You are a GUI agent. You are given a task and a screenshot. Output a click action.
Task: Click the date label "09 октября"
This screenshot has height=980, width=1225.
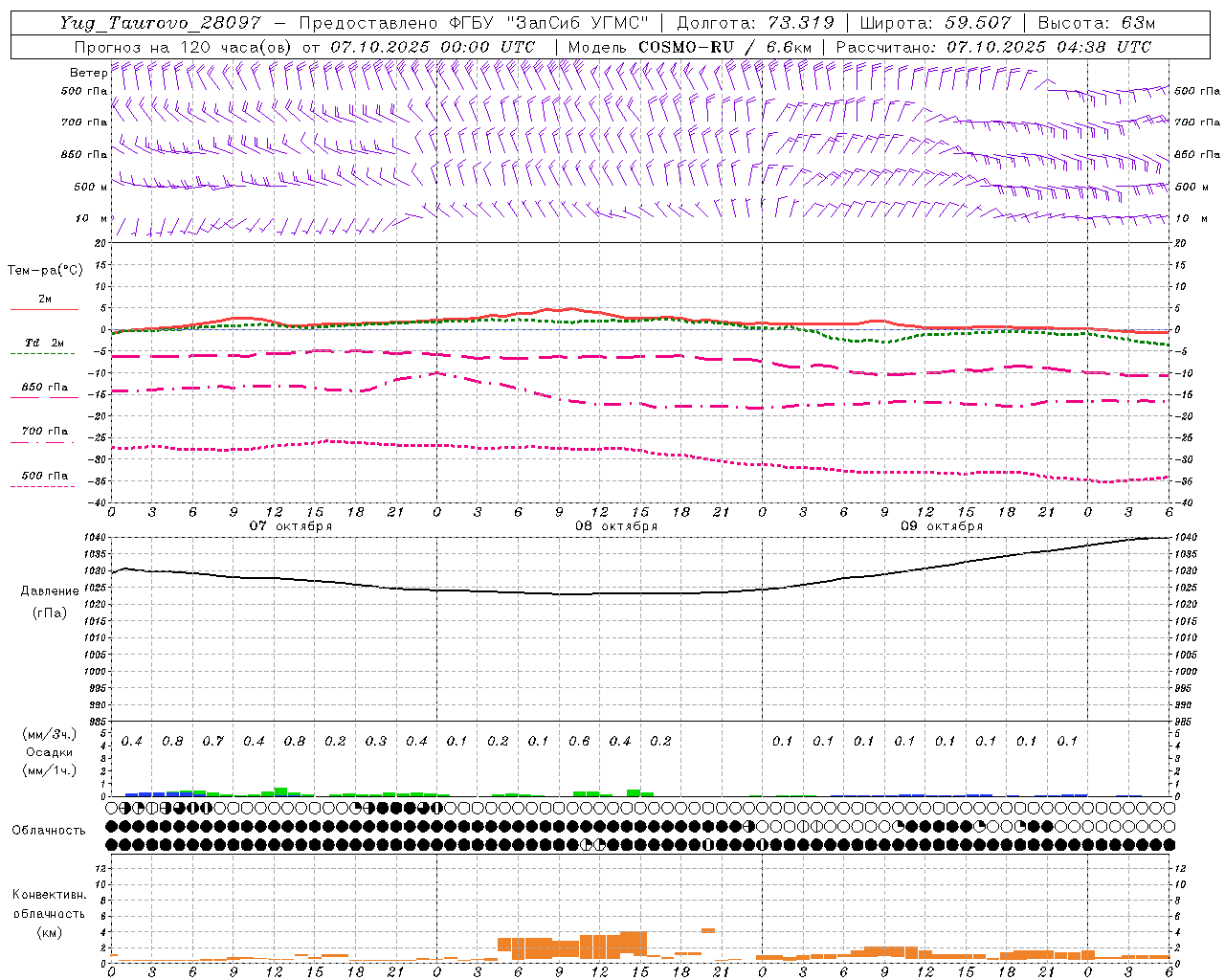pos(942,526)
